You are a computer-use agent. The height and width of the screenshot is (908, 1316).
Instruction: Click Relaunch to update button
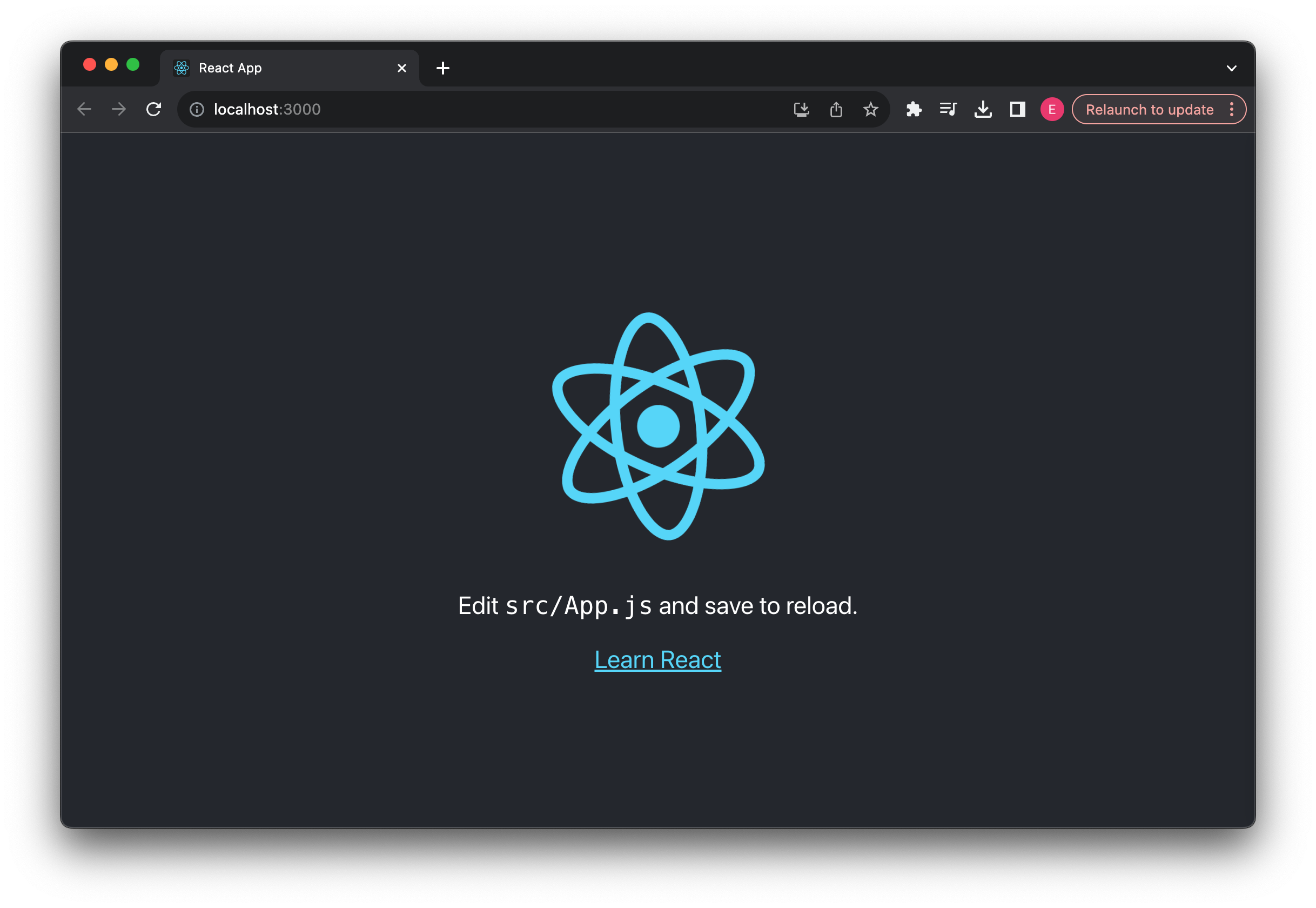pyautogui.click(x=1149, y=109)
